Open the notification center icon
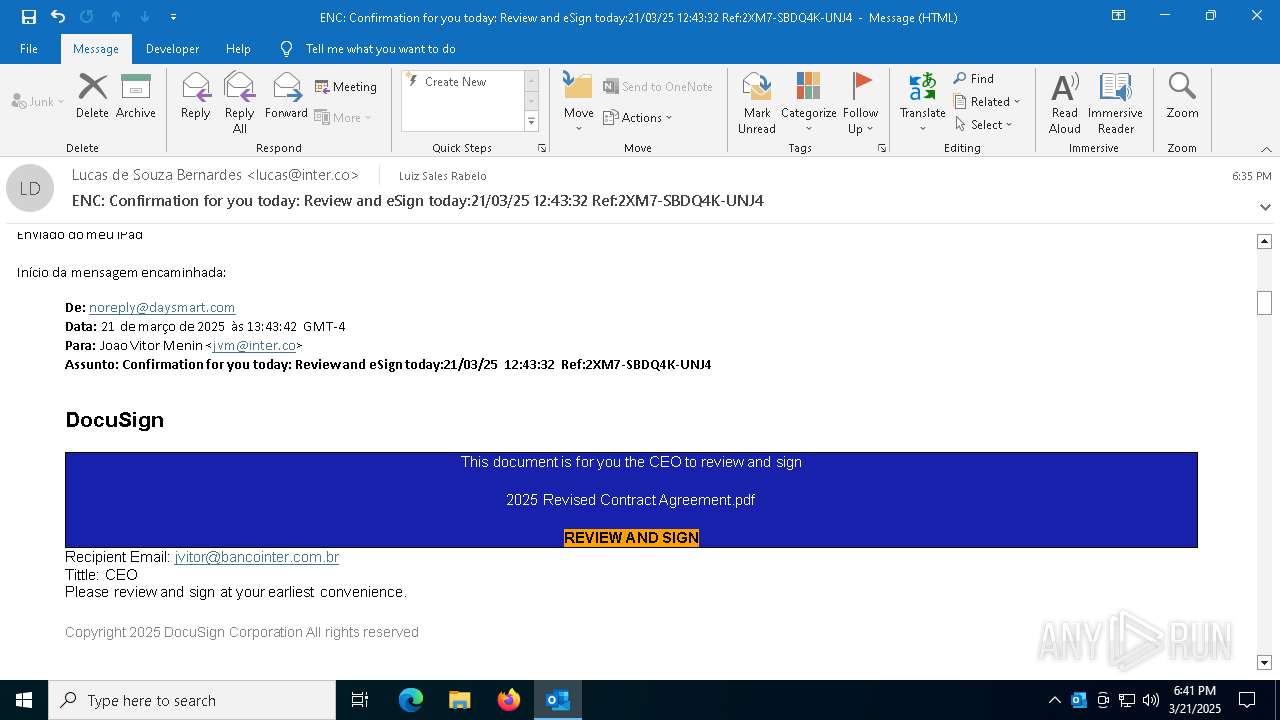1280x720 pixels. pos(1247,700)
